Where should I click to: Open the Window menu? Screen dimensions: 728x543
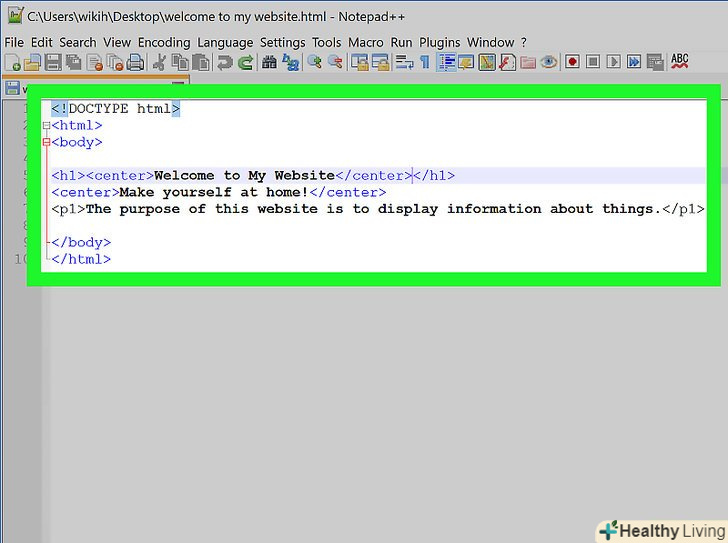490,43
